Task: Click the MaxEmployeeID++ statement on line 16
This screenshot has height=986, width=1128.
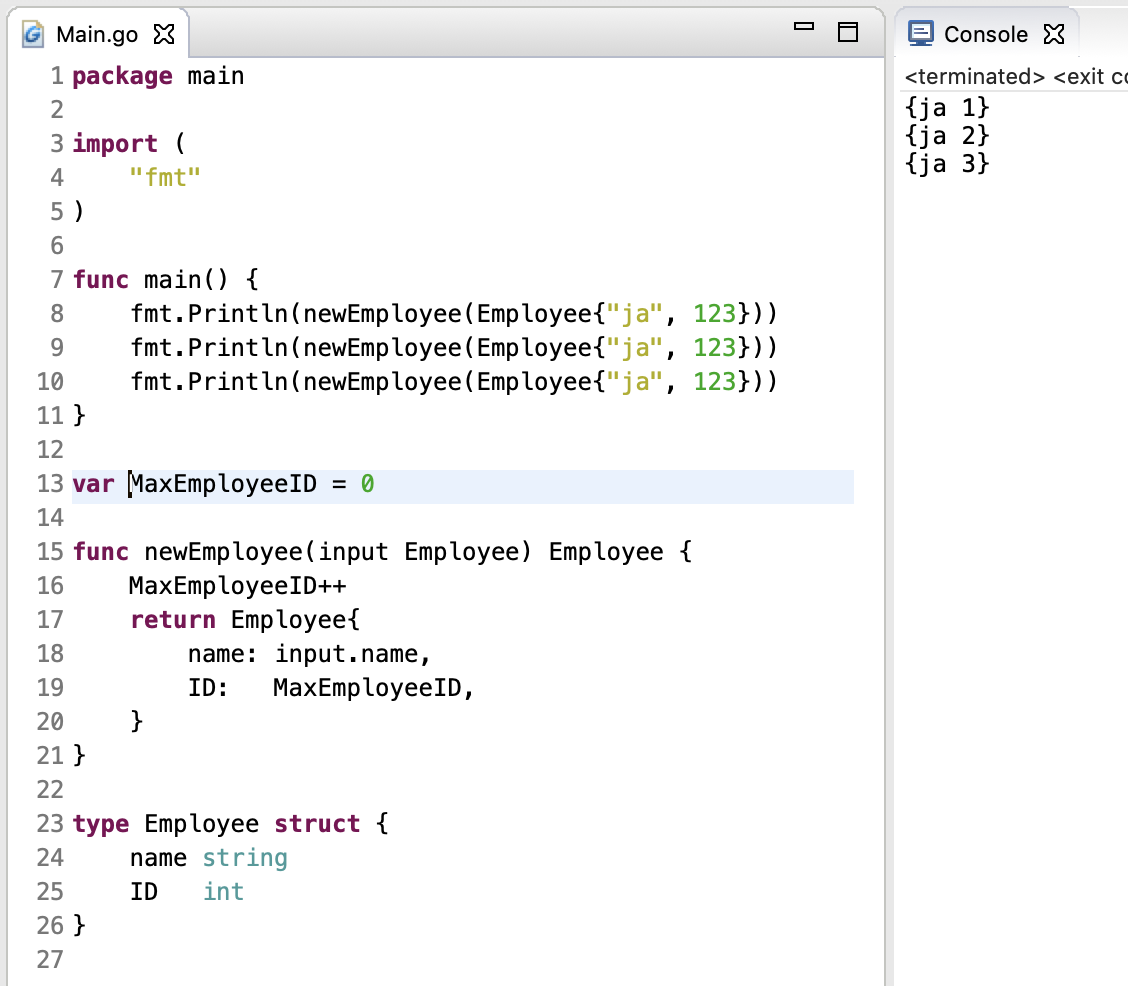Action: [x=237, y=585]
